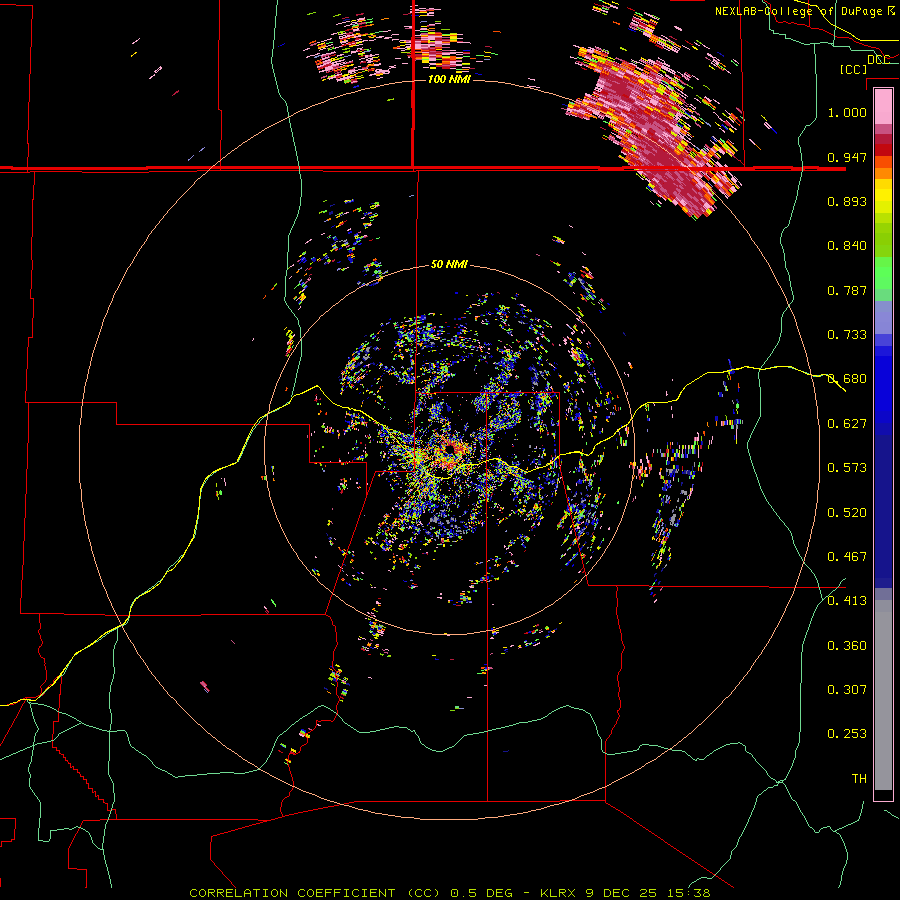
Task: Click the 0.520 legend value
Action: coord(847,513)
